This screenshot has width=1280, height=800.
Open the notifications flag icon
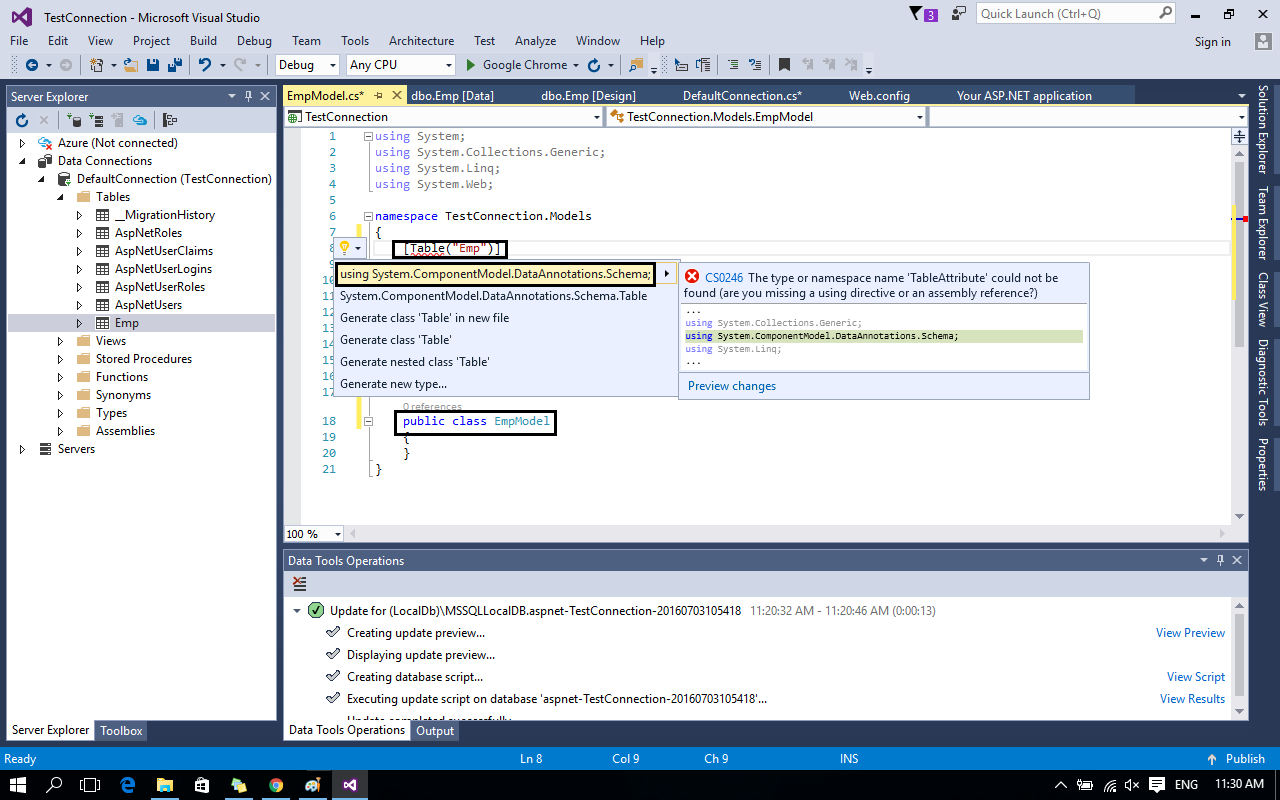click(x=924, y=14)
